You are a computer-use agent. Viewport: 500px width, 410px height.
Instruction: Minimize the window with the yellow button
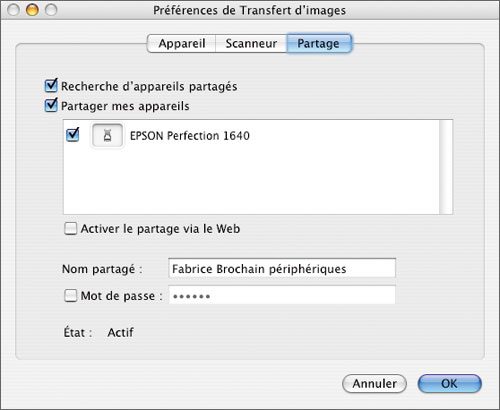click(x=32, y=10)
